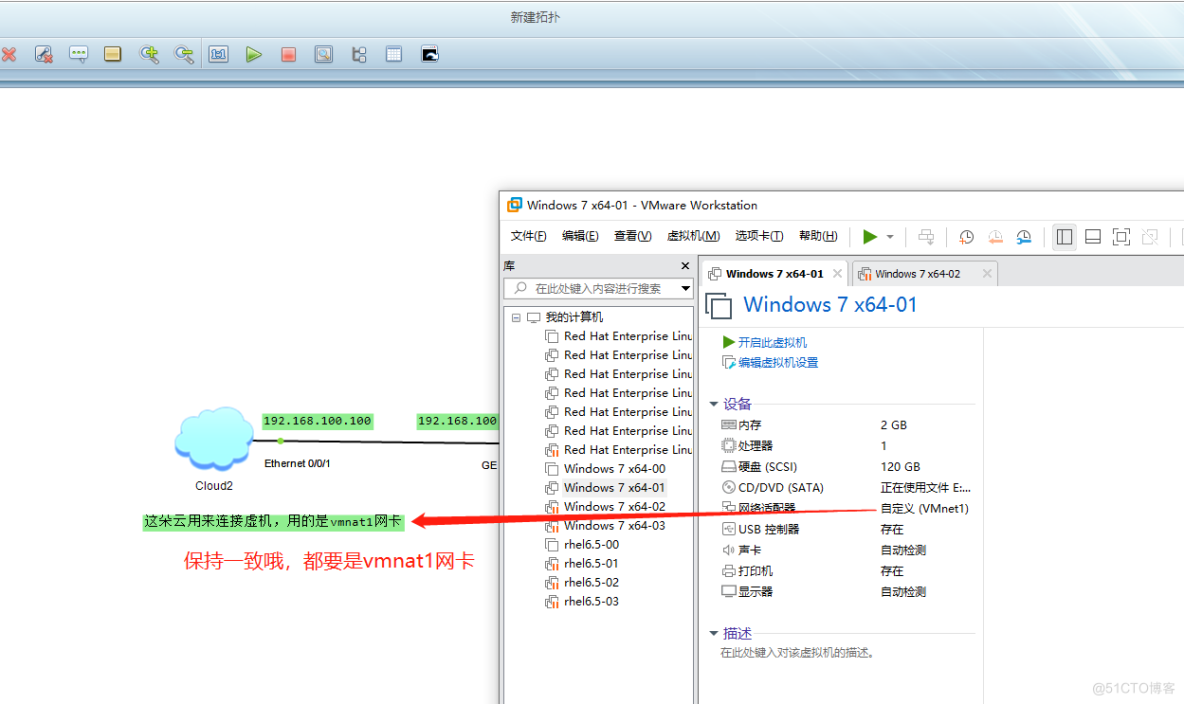Click the grid table icon in eNSP toolbar

pos(393,54)
